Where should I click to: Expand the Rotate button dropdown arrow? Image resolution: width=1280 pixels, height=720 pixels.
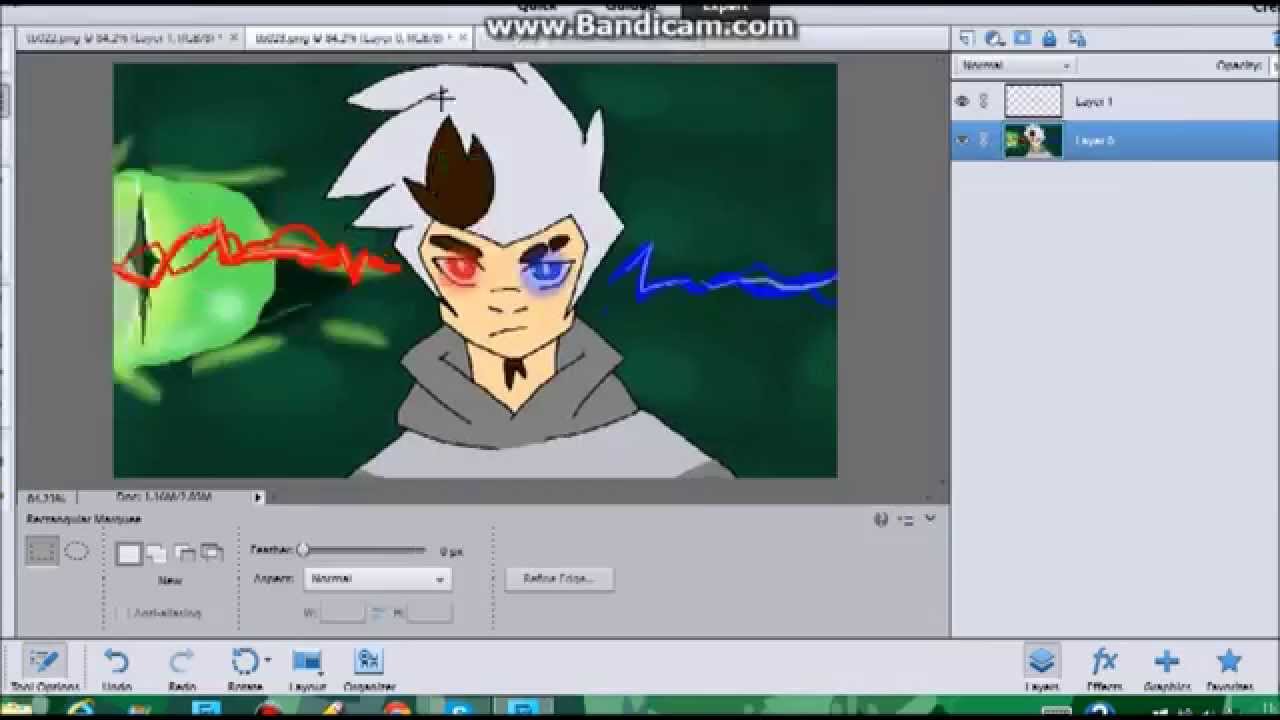point(267,661)
